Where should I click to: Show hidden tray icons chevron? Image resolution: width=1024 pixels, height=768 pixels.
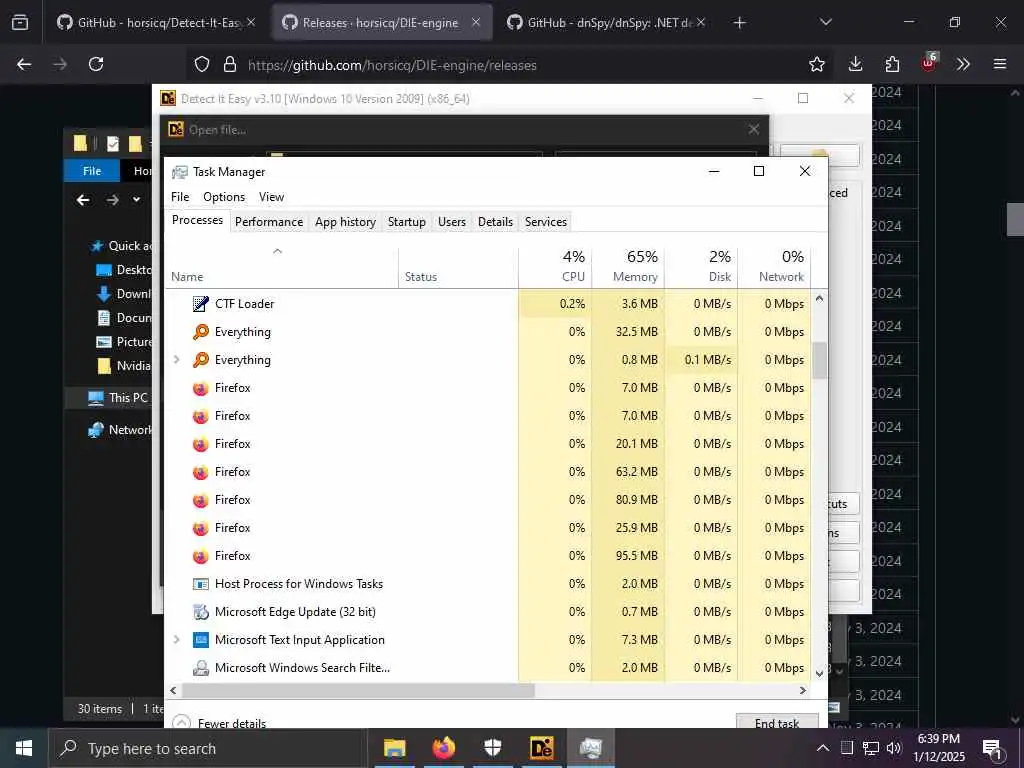(823, 748)
